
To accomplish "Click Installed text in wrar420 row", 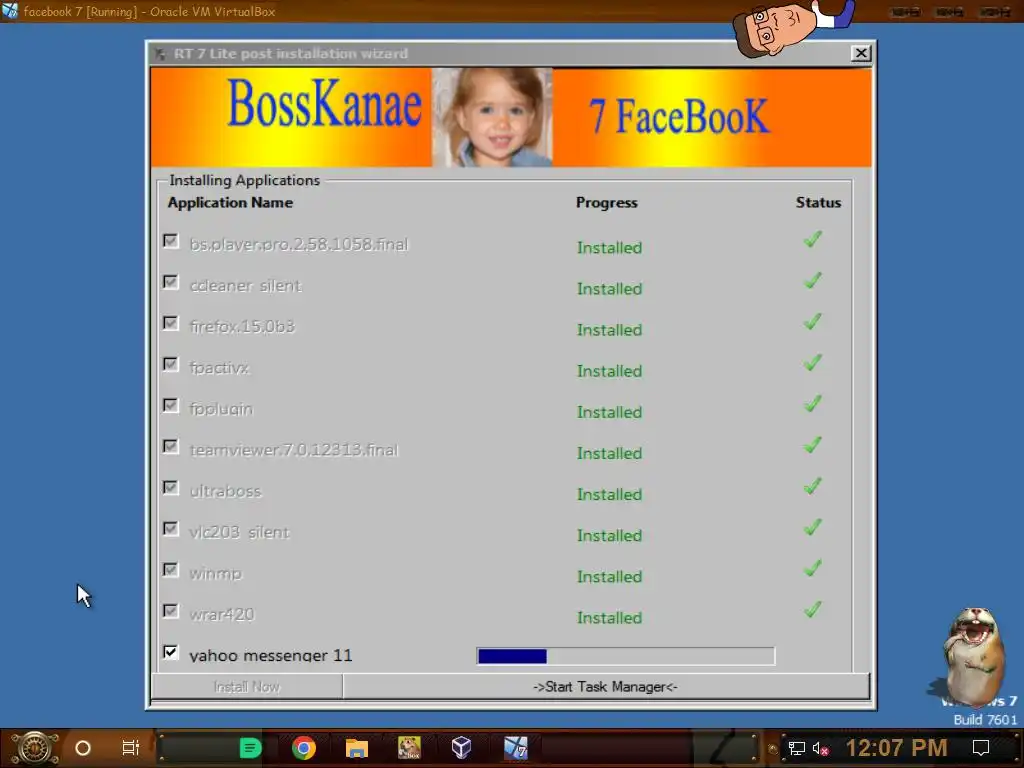I will [609, 618].
